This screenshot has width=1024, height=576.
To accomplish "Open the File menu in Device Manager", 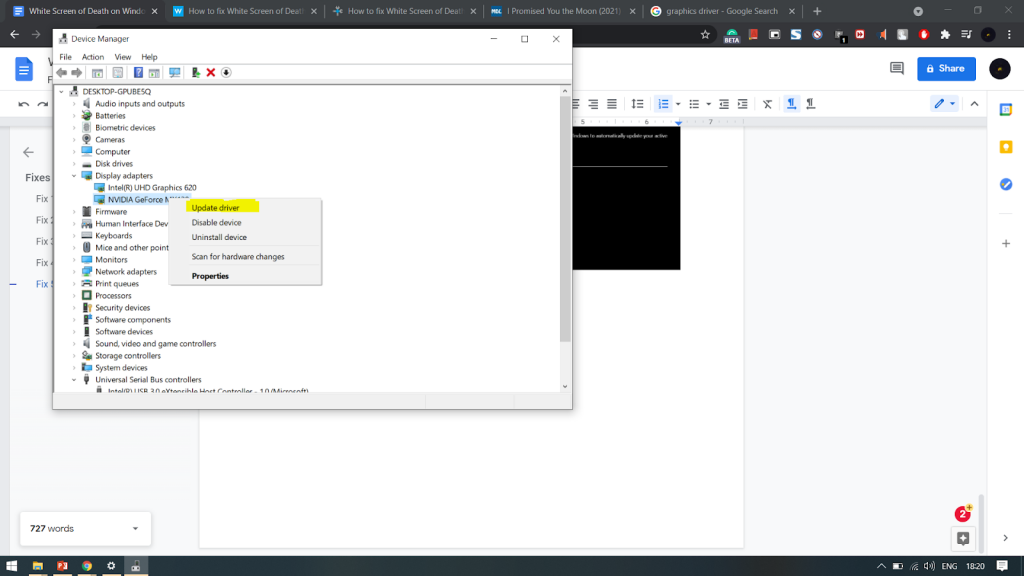I will [x=65, y=57].
